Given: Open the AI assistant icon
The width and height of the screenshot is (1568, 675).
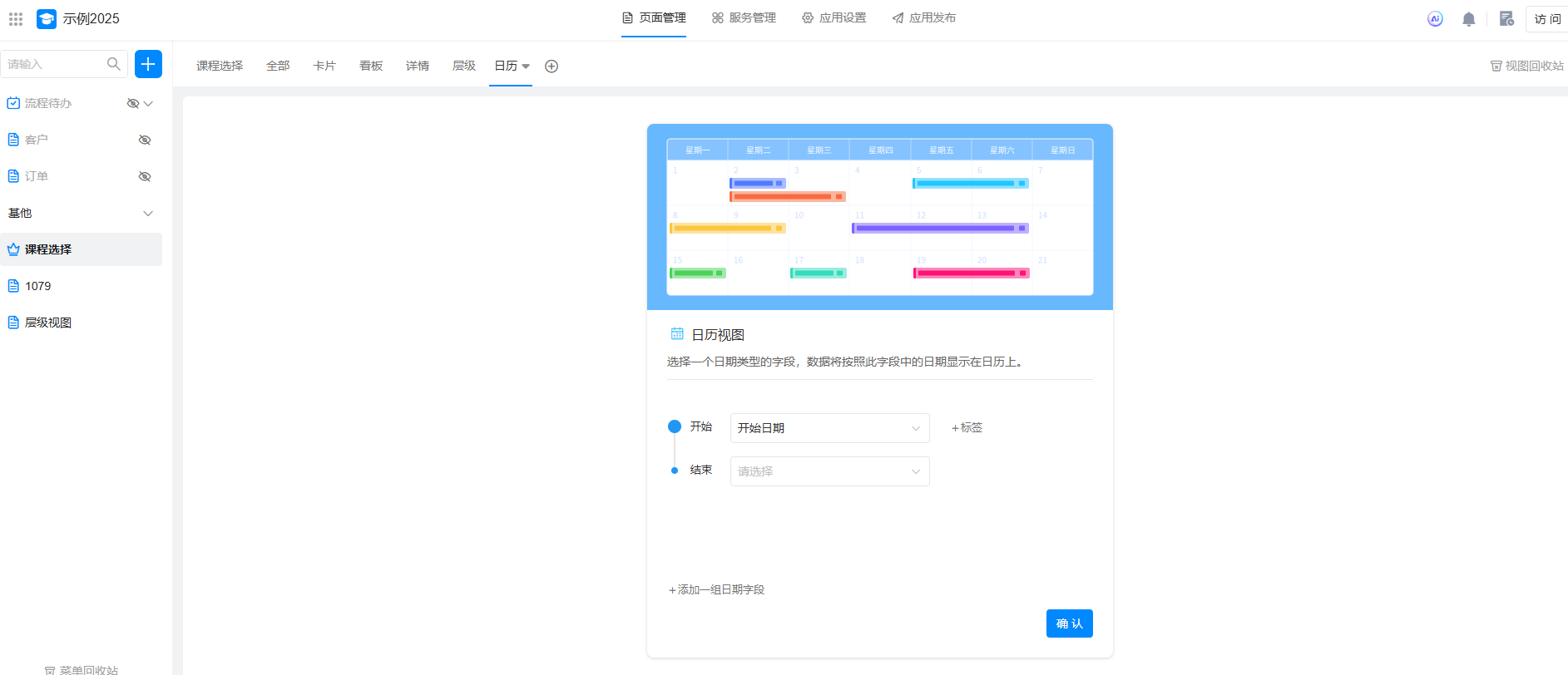Looking at the screenshot, I should [1435, 18].
